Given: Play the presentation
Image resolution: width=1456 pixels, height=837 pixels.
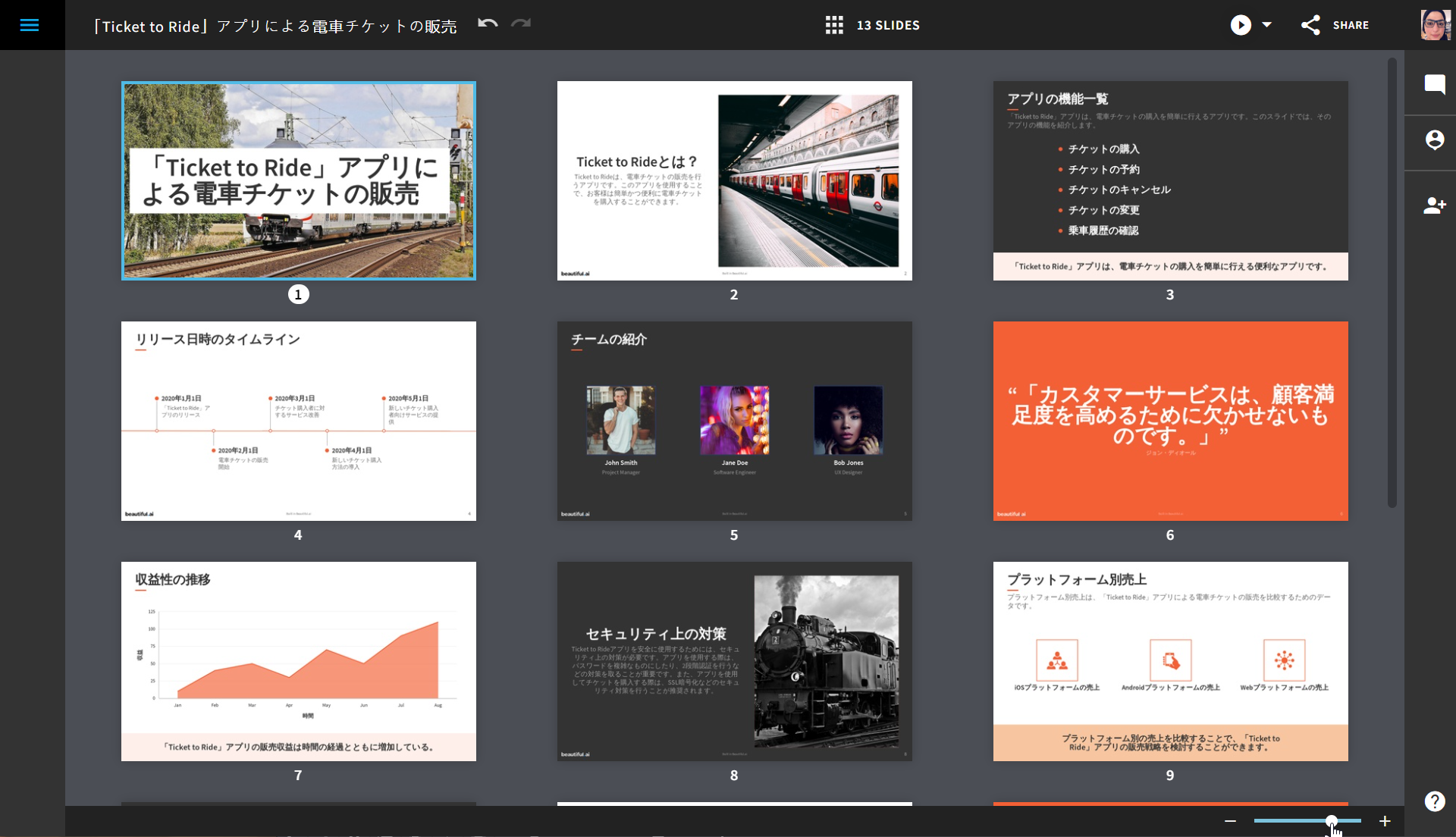Looking at the screenshot, I should (1241, 25).
